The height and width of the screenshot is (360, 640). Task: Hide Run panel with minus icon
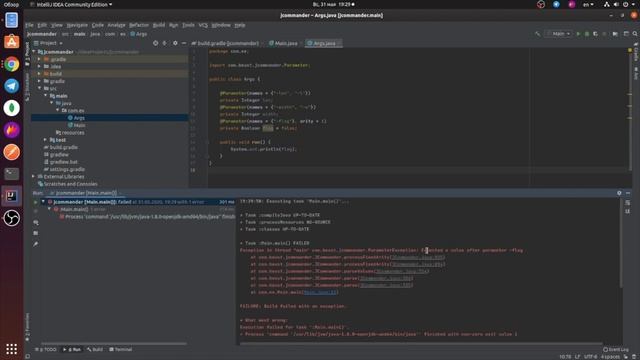(x=628, y=193)
